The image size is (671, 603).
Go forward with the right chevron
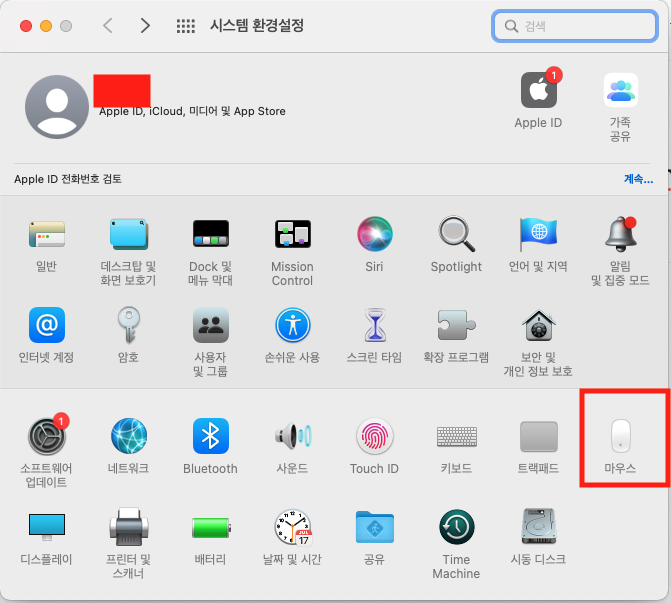click(x=145, y=26)
